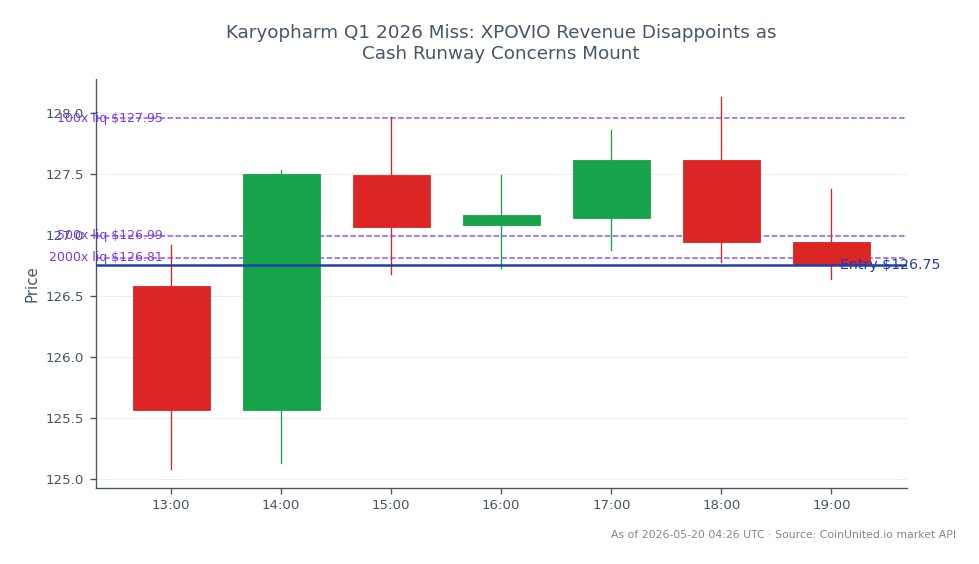This screenshot has width=979, height=564.
Task: Click the 16:00 x-axis tick label
Action: (501, 505)
